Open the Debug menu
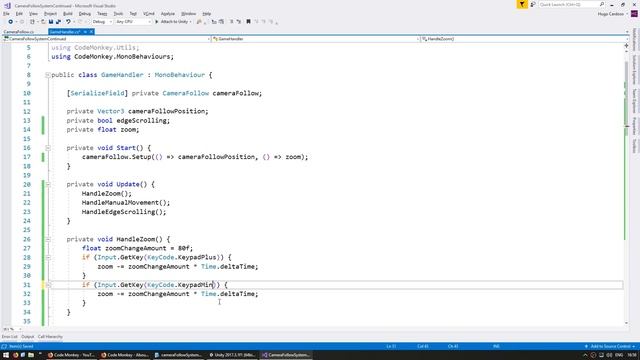Viewport: 640px width, 360px height. [84, 13]
